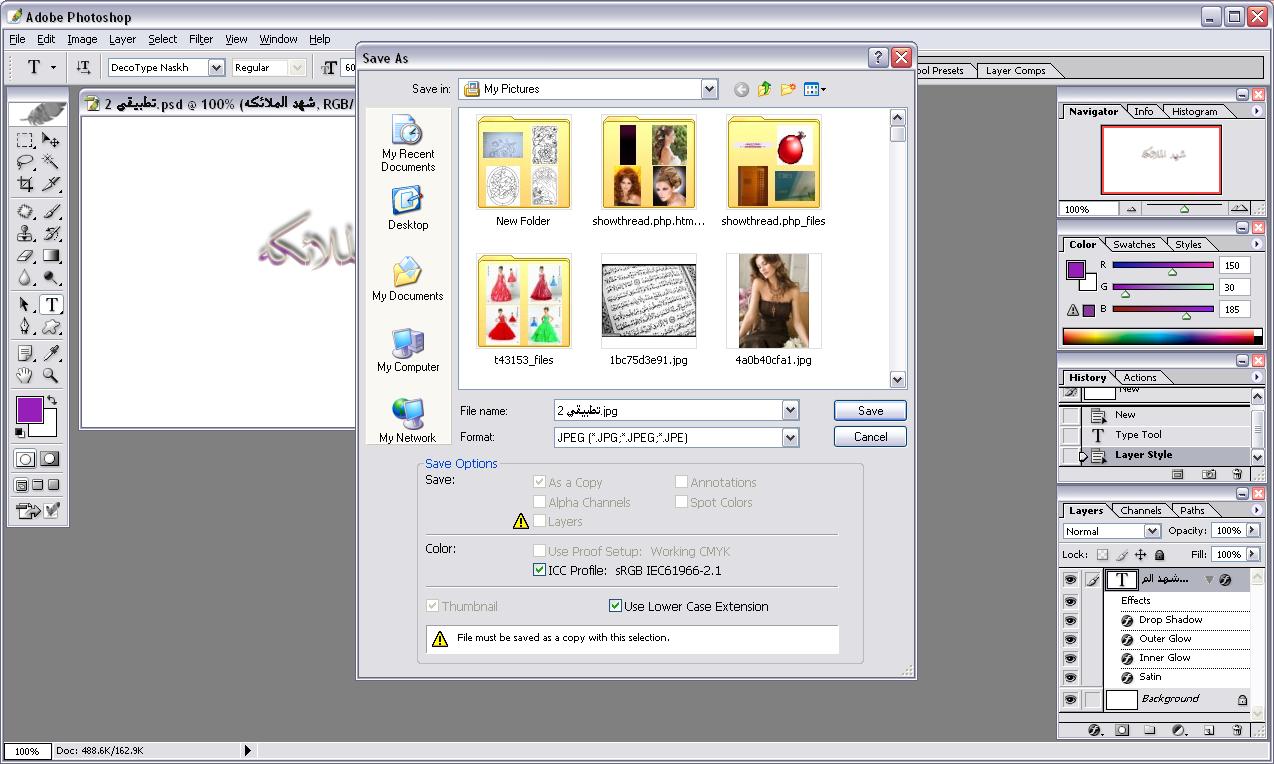This screenshot has height=764, width=1274.
Task: Select the Horizontal Type tool in the toolbox
Action: point(51,305)
